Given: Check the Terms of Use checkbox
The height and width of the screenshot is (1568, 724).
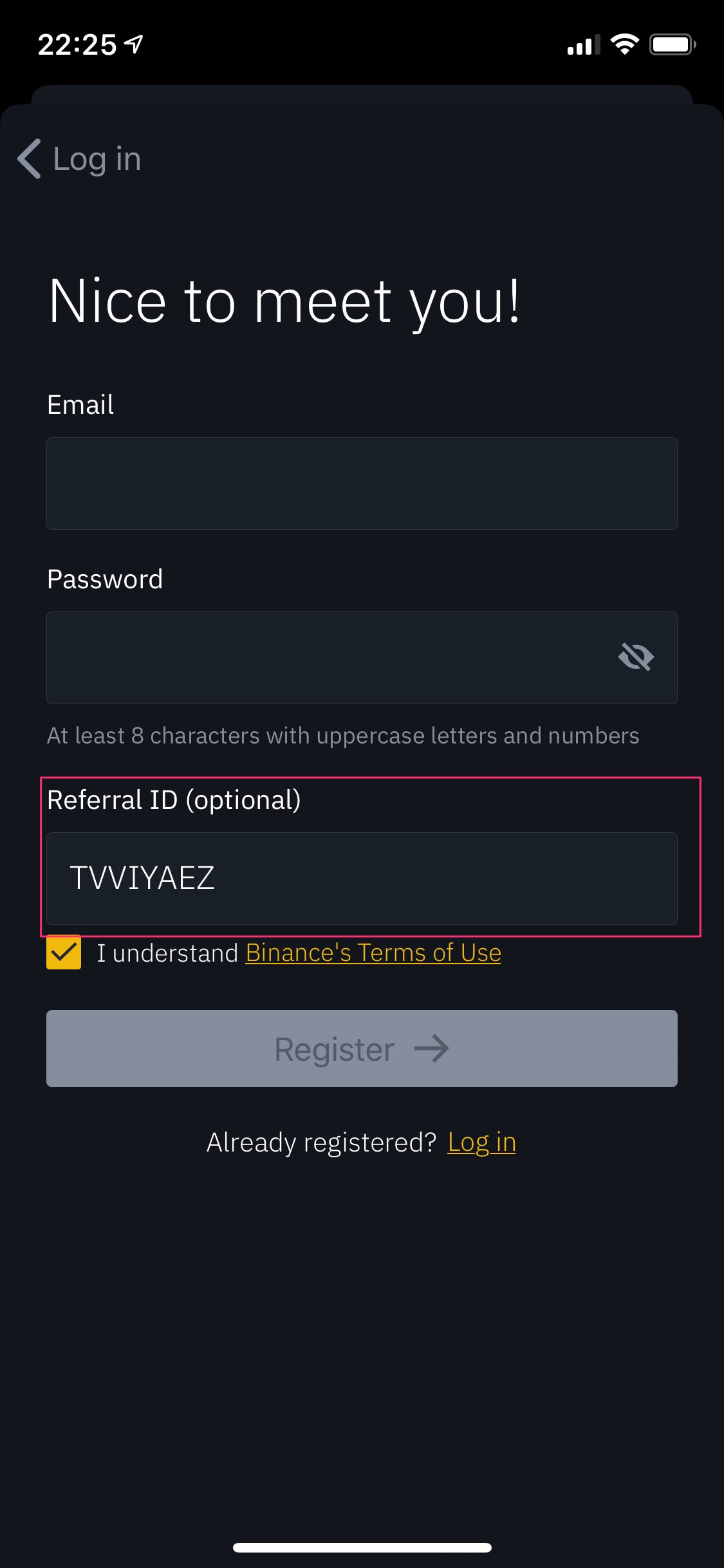Looking at the screenshot, I should tap(64, 952).
